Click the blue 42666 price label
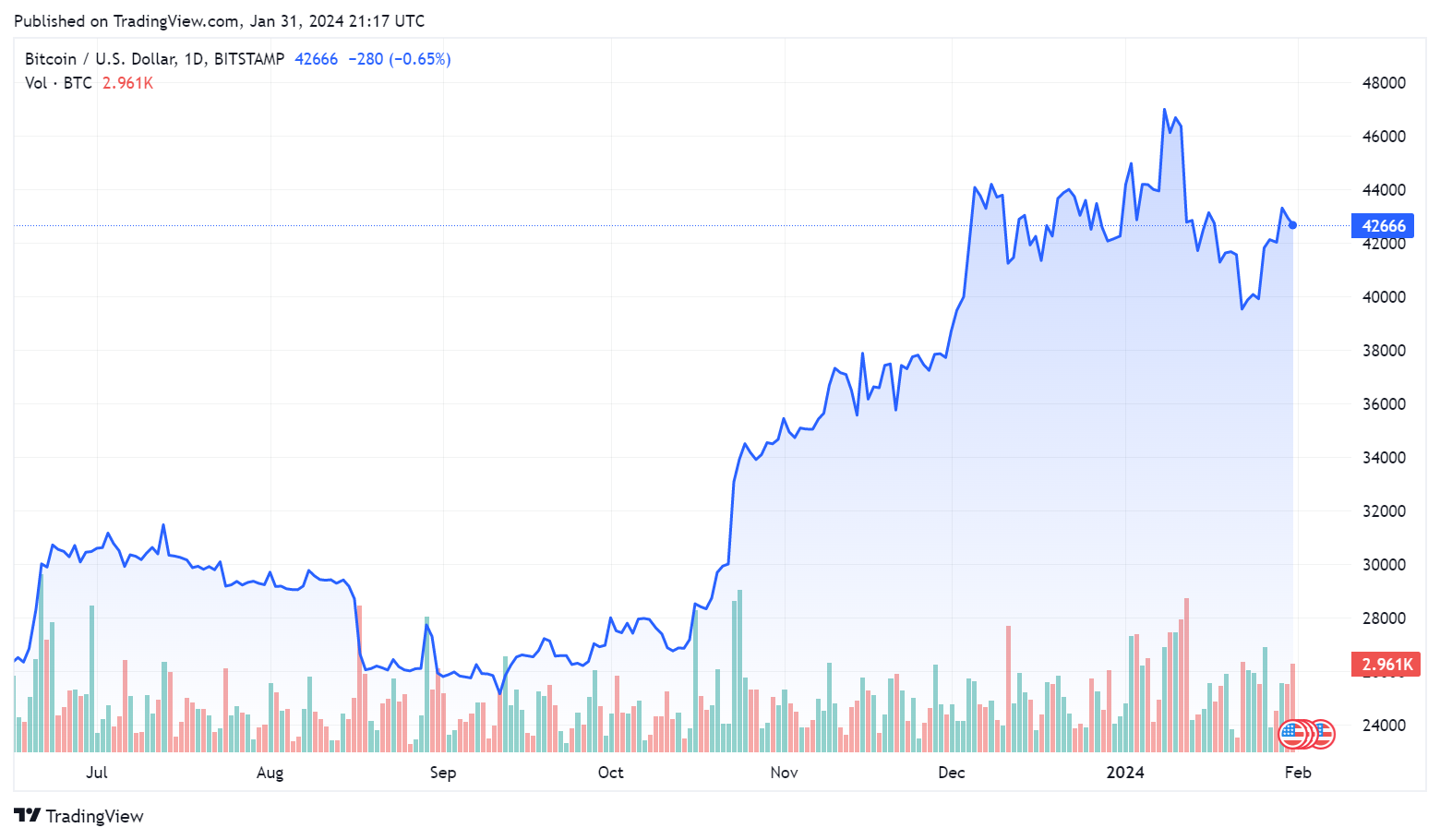This screenshot has height=840, width=1440. pos(1383,226)
